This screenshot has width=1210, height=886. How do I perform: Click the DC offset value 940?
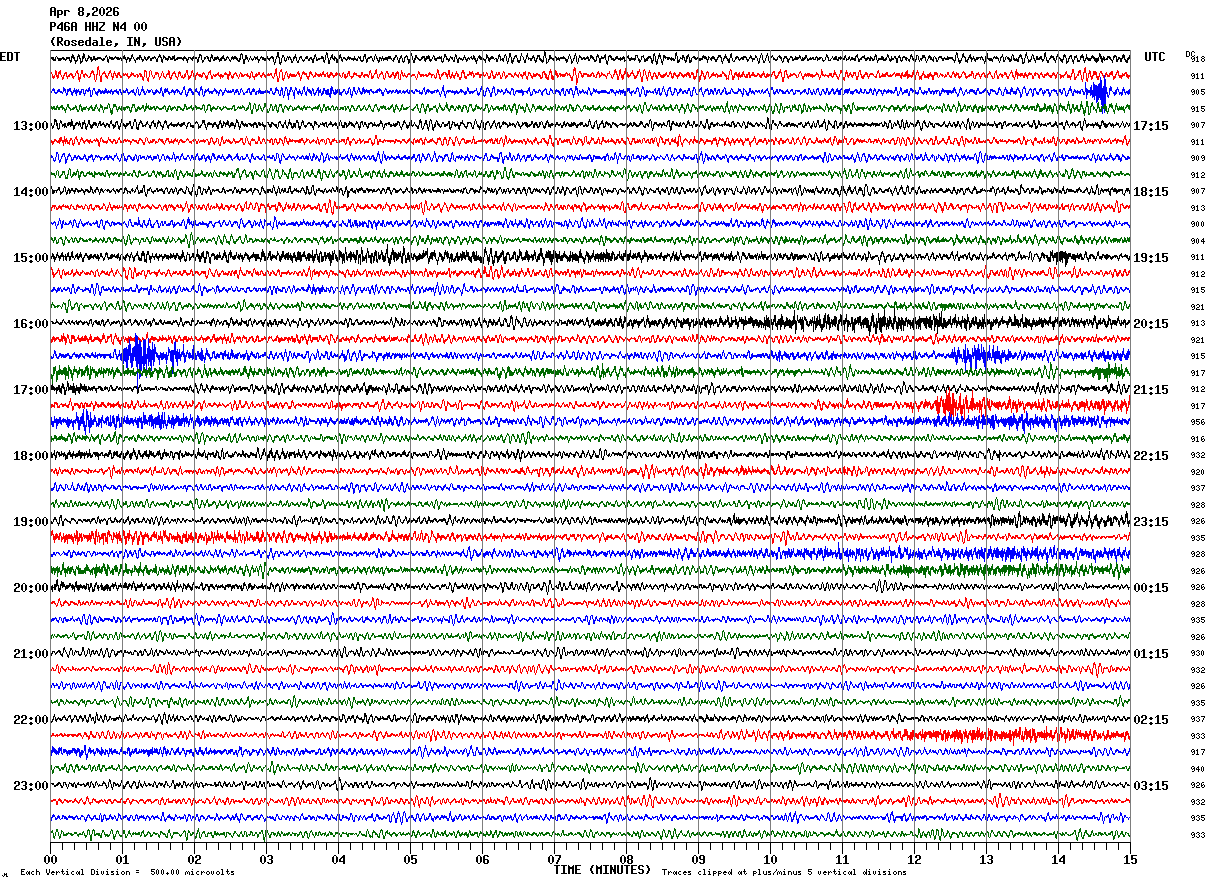(1197, 769)
